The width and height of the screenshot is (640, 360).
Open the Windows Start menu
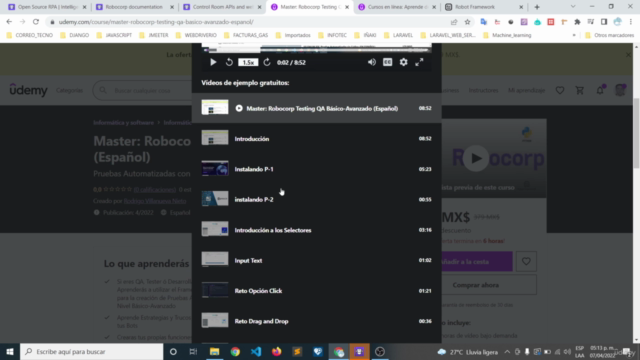coord(10,351)
